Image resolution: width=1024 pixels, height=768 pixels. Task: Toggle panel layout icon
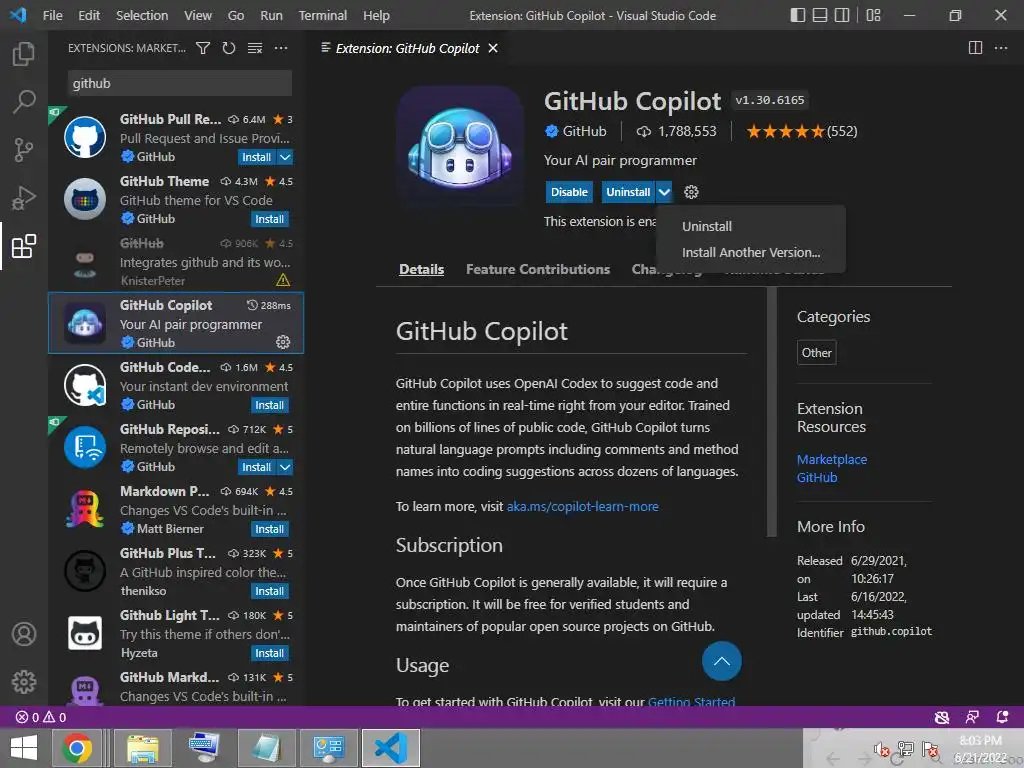click(820, 15)
